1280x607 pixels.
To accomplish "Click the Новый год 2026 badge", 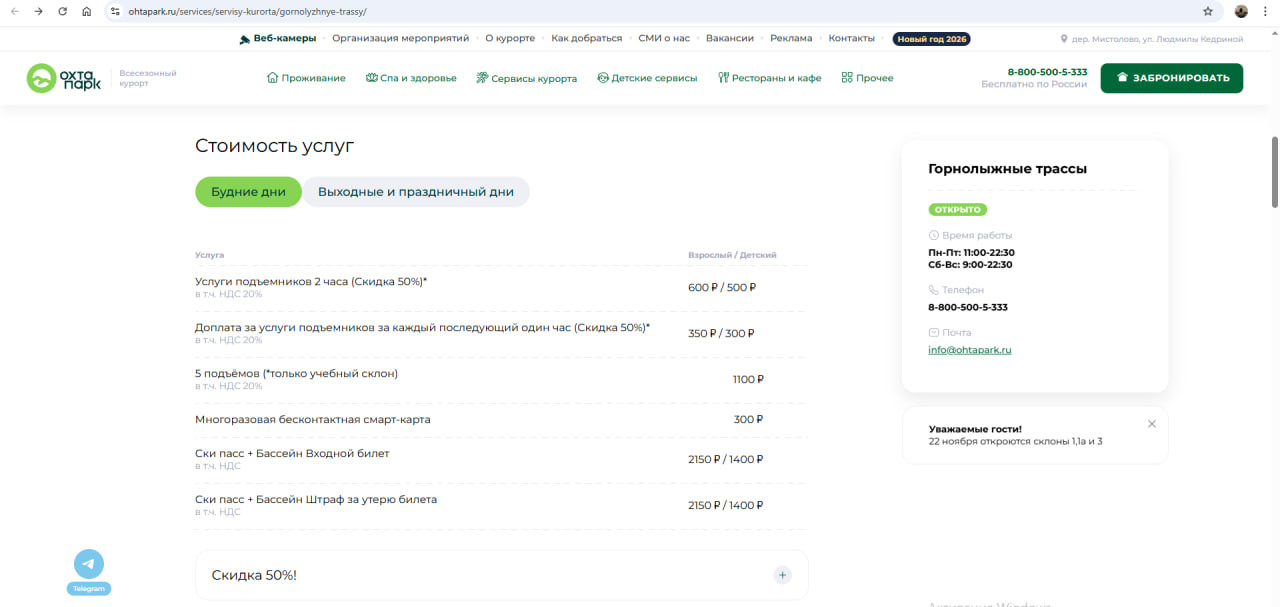I will click(x=931, y=39).
